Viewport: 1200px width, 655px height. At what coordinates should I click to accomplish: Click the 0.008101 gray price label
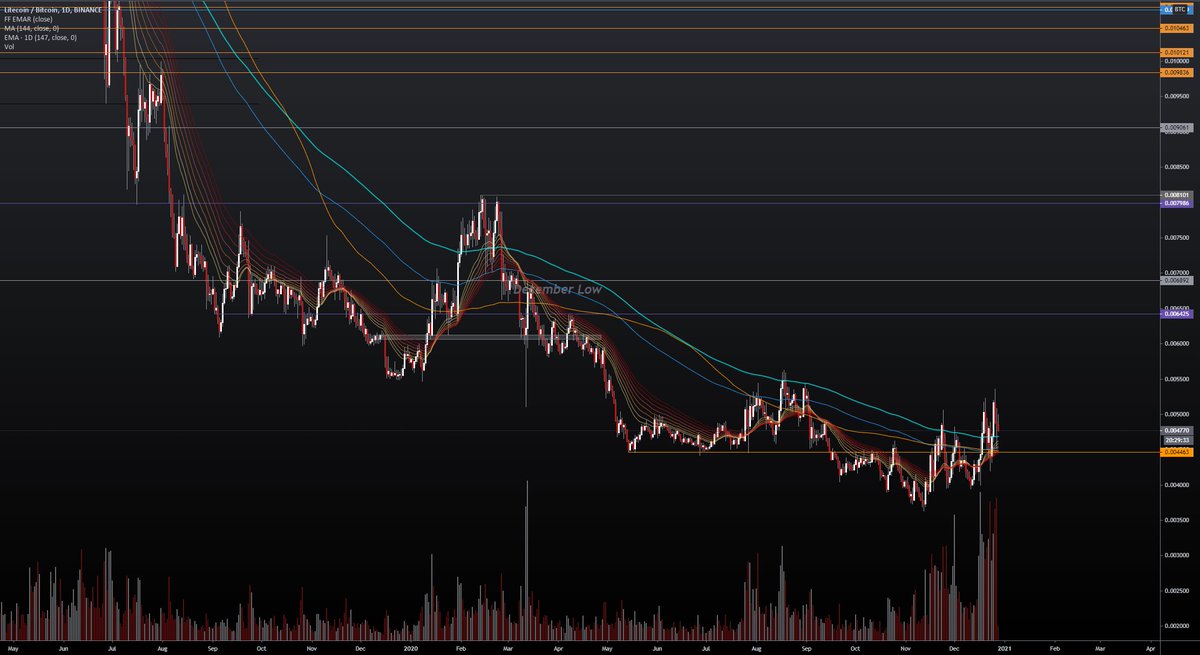click(1176, 195)
